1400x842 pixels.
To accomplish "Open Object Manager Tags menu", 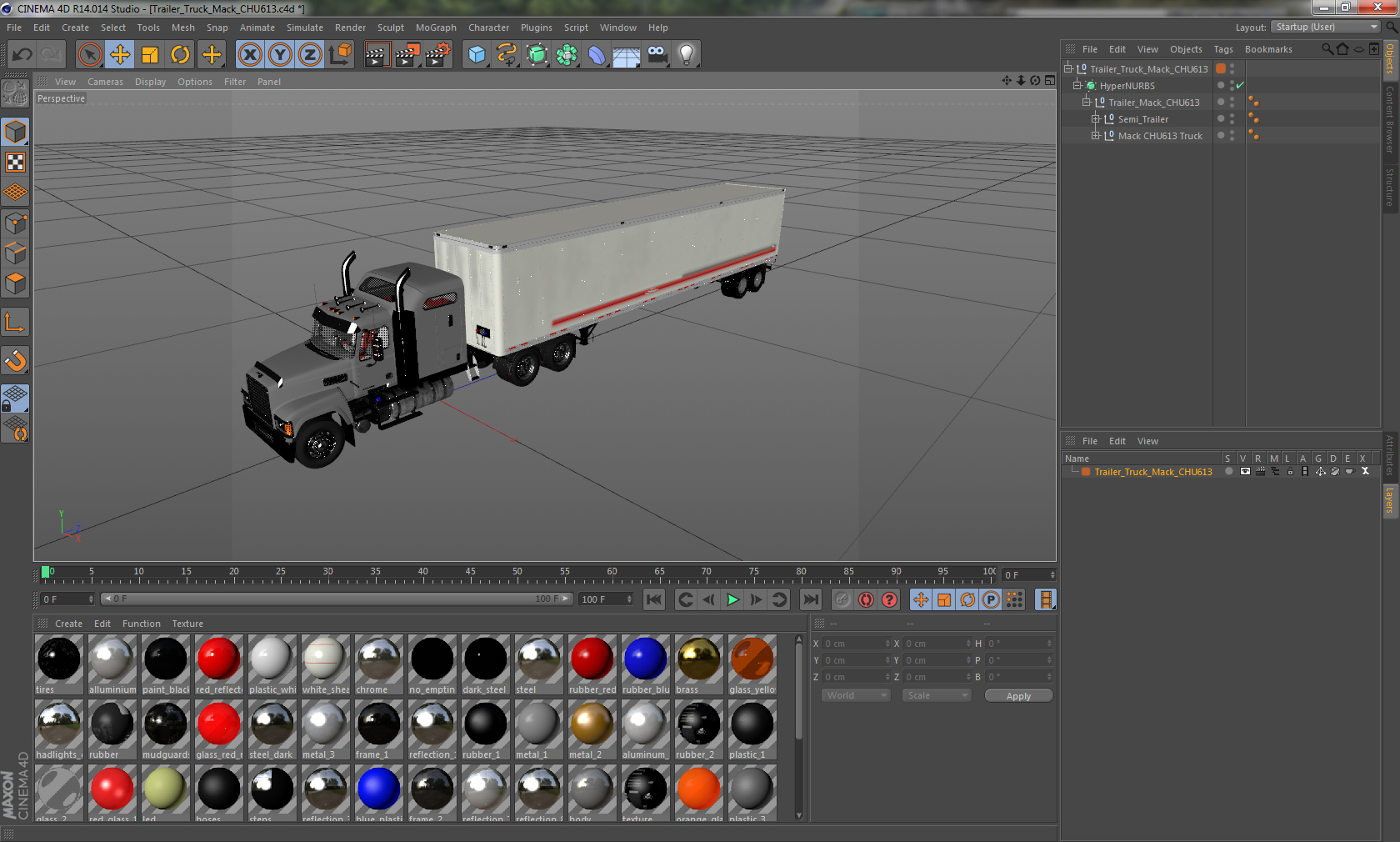I will click(x=1223, y=49).
